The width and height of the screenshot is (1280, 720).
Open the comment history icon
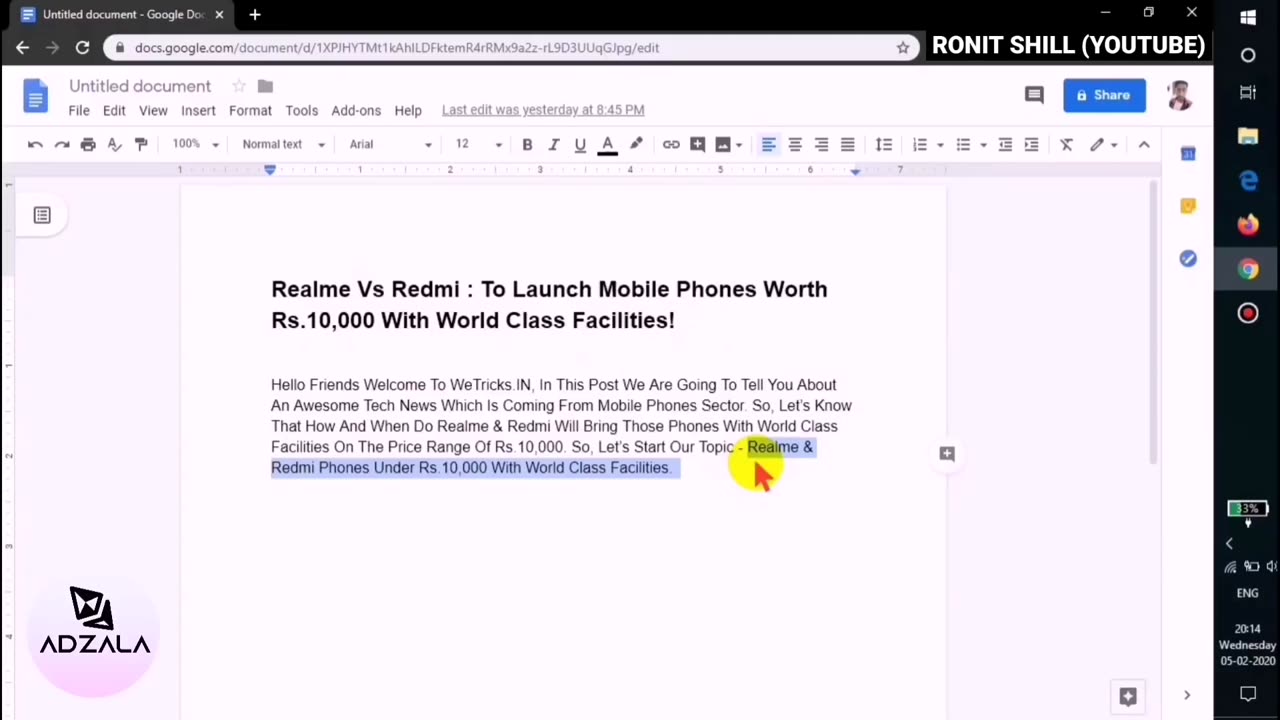click(1034, 95)
